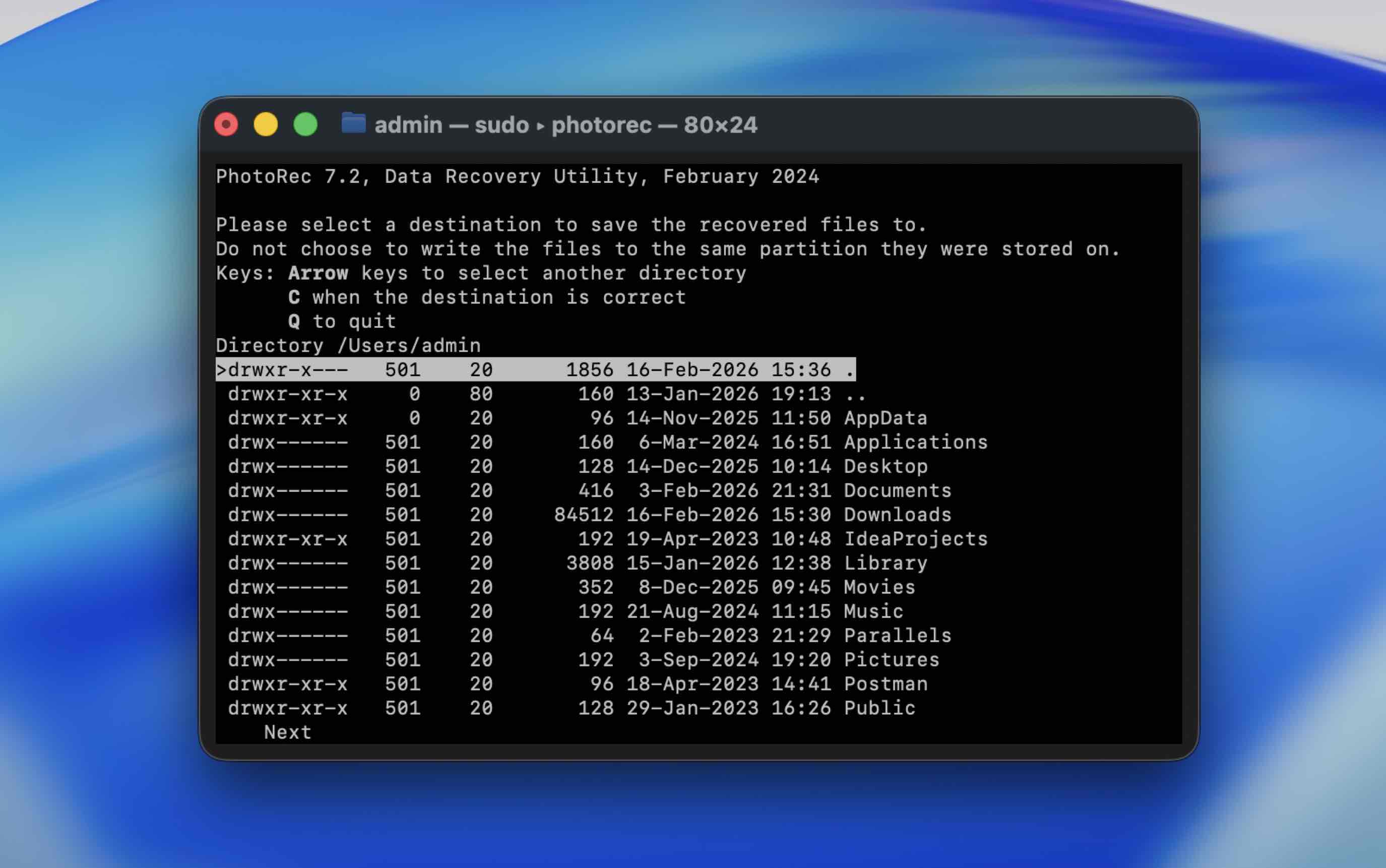
Task: Close the terminal window with red button
Action: point(226,124)
